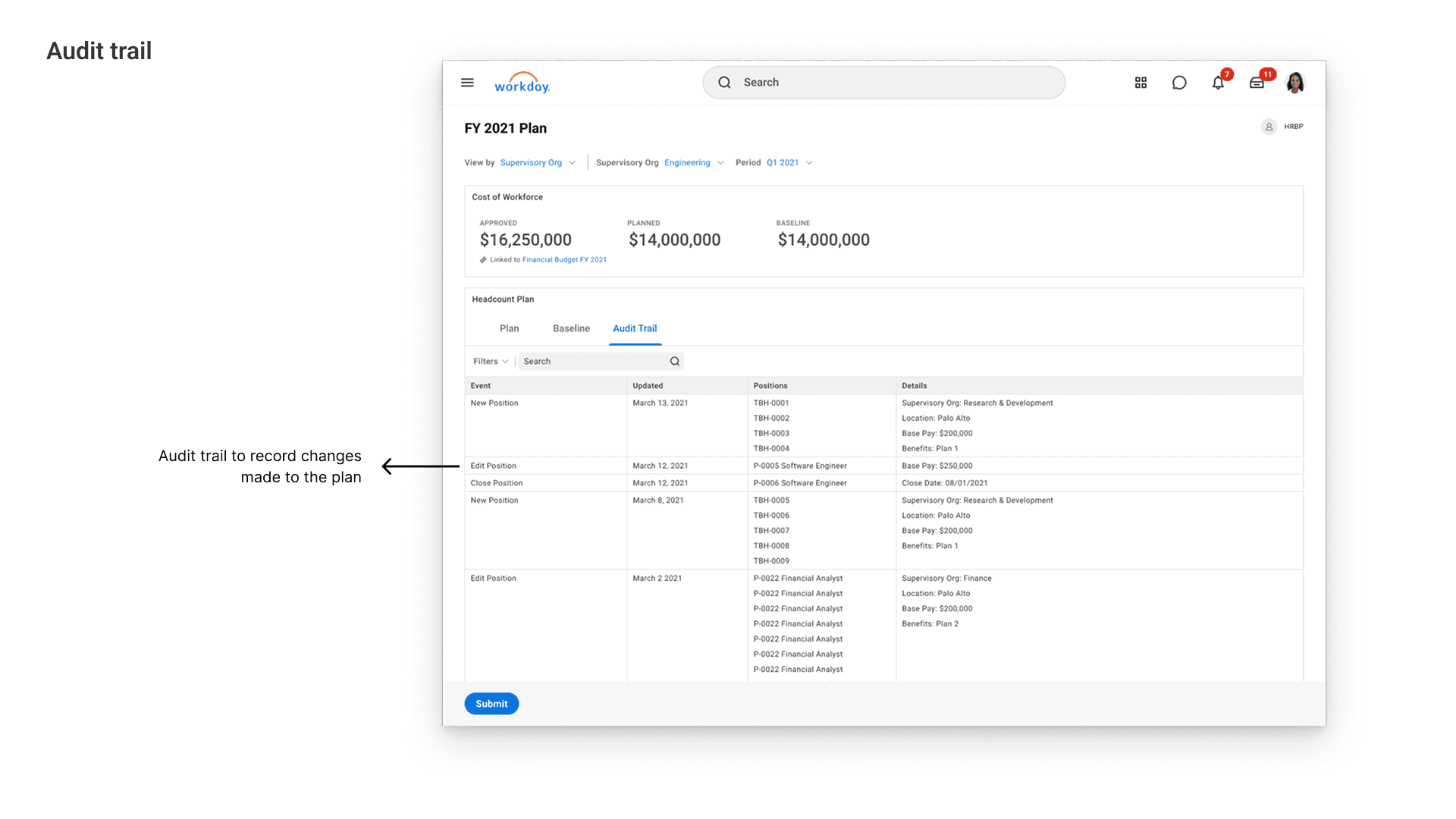Click position TBH-0007
The width and height of the screenshot is (1456, 819).
click(x=771, y=531)
